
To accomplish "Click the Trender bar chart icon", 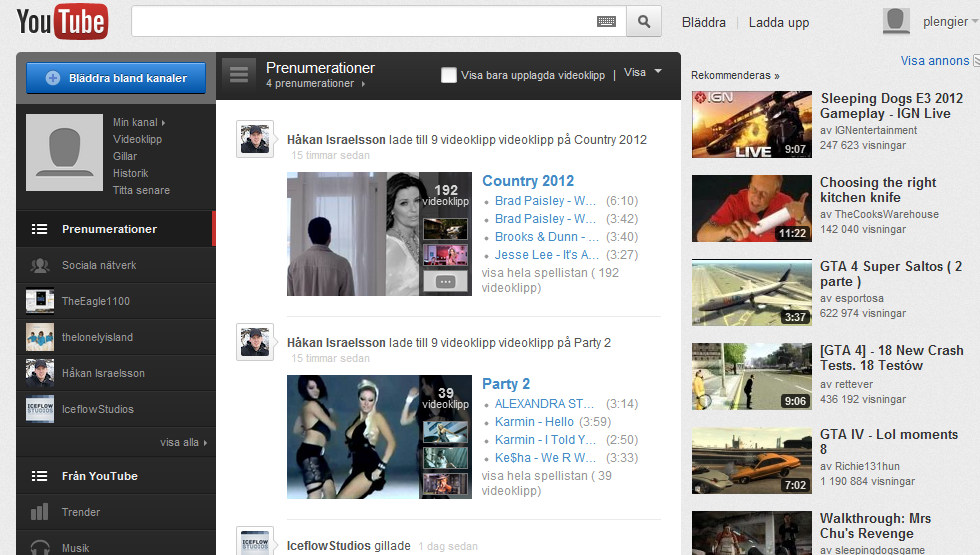I will [x=39, y=512].
